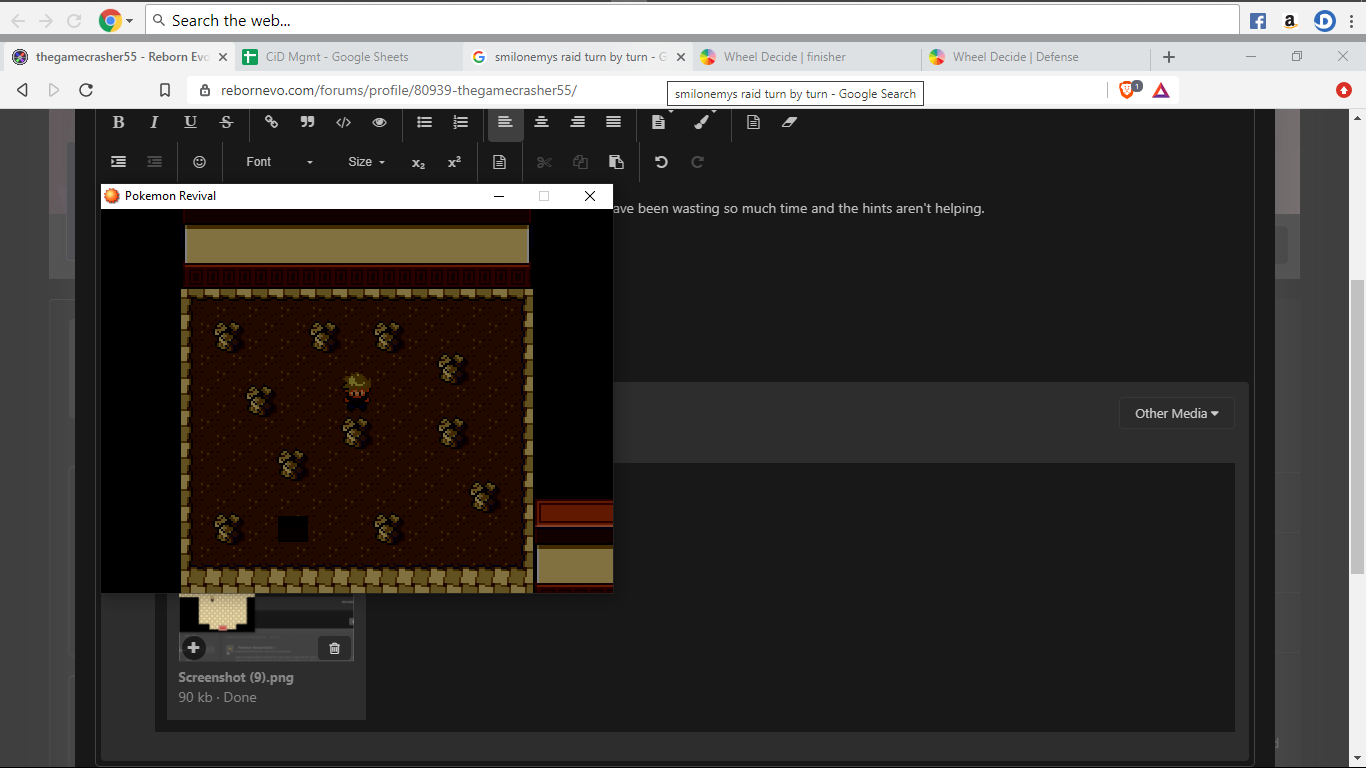Open the Amazon shortcut icon
The image size is (1366, 768).
(1290, 20)
